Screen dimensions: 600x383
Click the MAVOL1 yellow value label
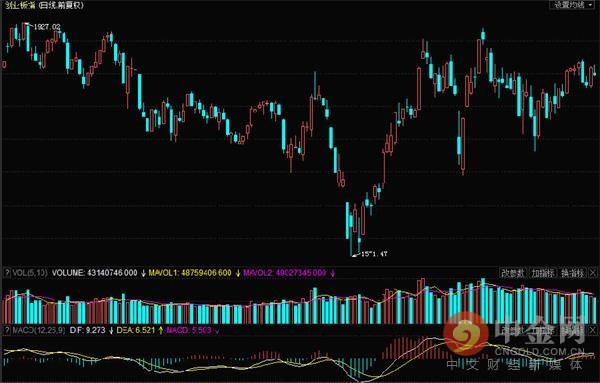[190, 273]
